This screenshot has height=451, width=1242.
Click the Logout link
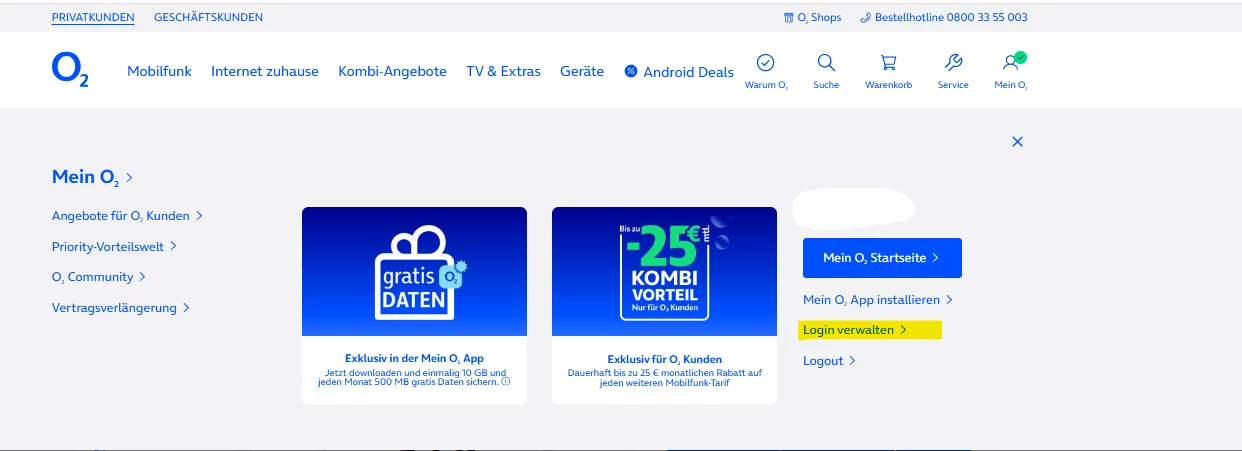click(830, 361)
